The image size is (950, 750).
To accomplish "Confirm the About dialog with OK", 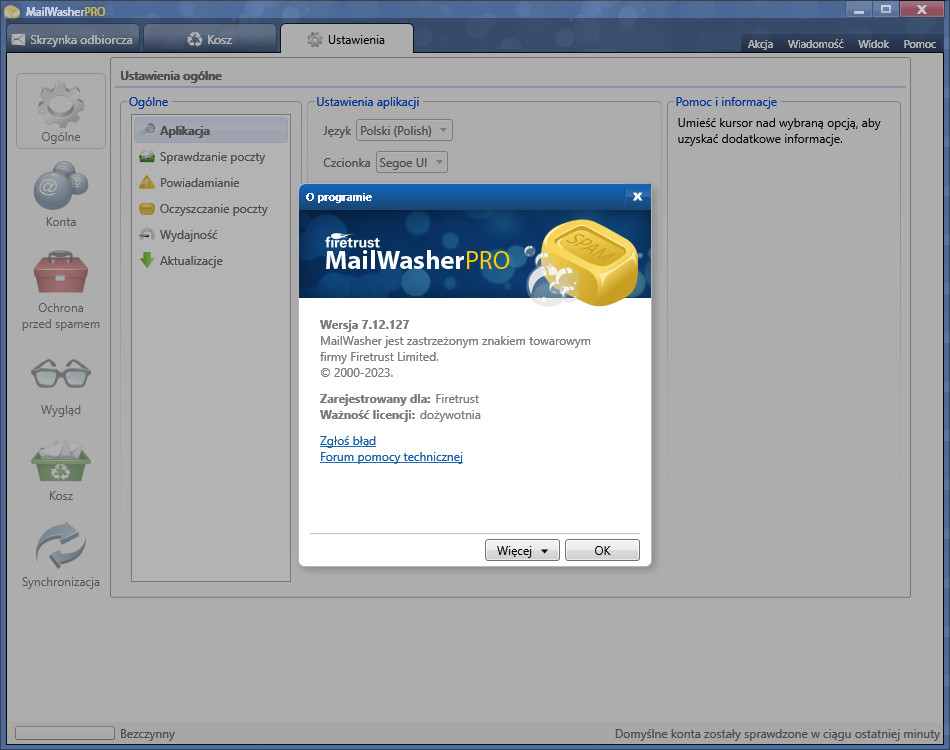I will (602, 550).
